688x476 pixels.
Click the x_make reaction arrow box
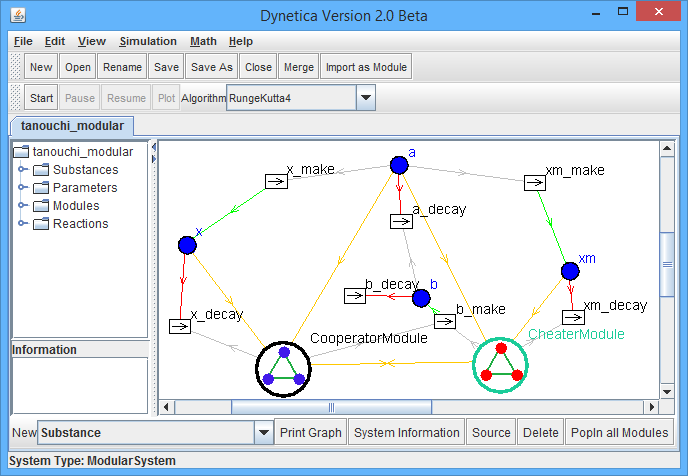coord(275,180)
